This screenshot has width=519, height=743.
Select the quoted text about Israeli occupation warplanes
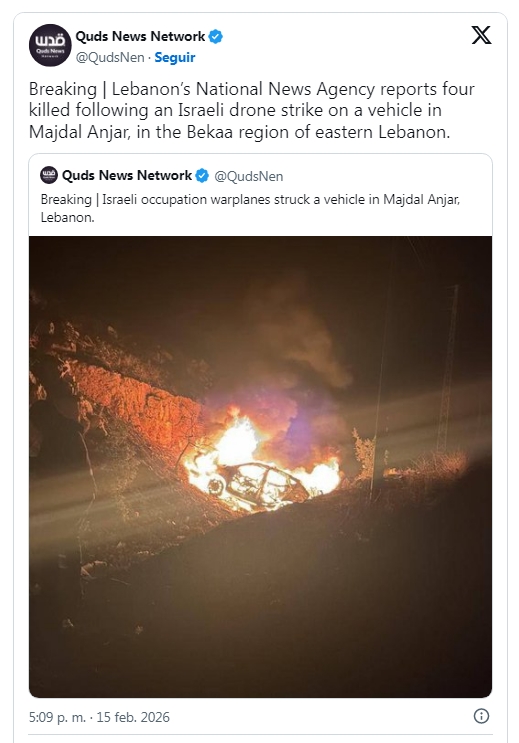pyautogui.click(x=250, y=208)
